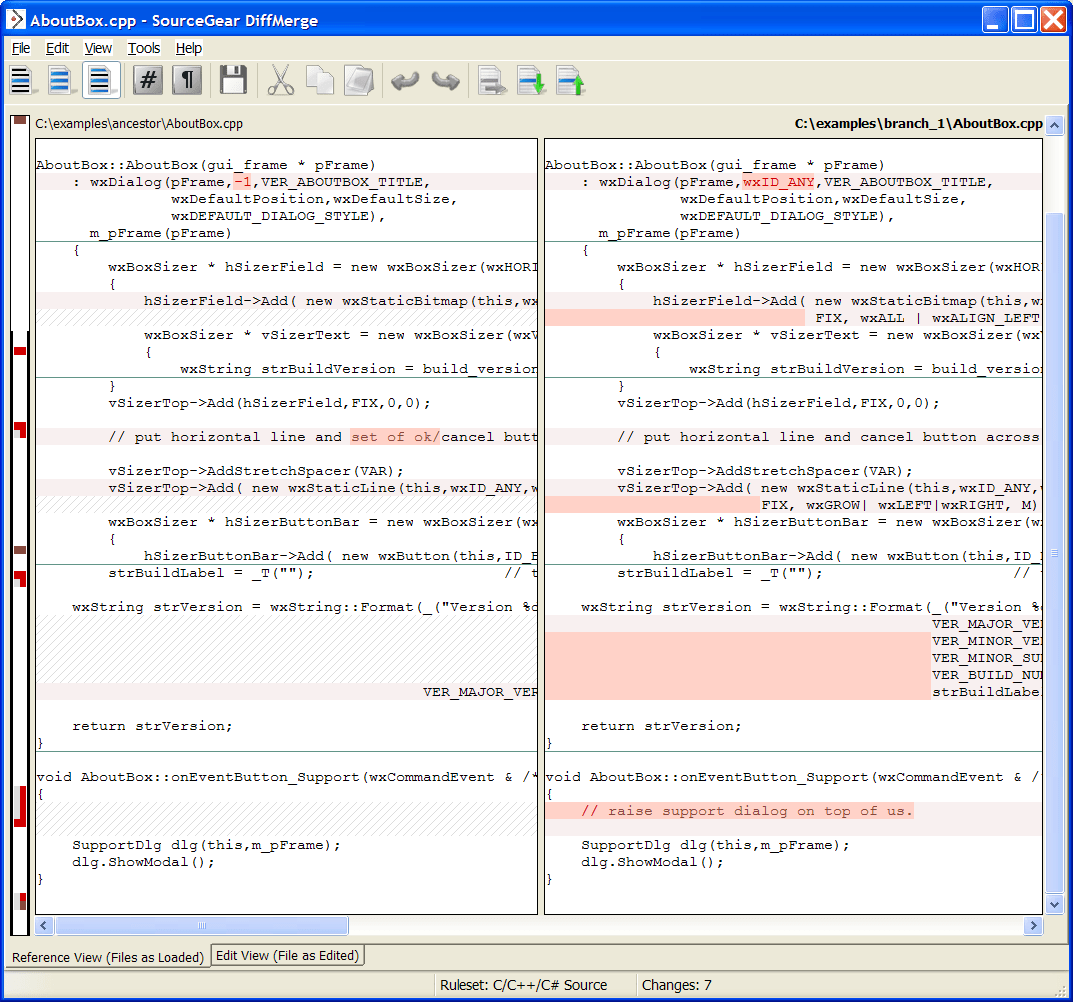Click 'return strVersion;' in left pane
This screenshot has height=1002, width=1073.
pos(153,726)
